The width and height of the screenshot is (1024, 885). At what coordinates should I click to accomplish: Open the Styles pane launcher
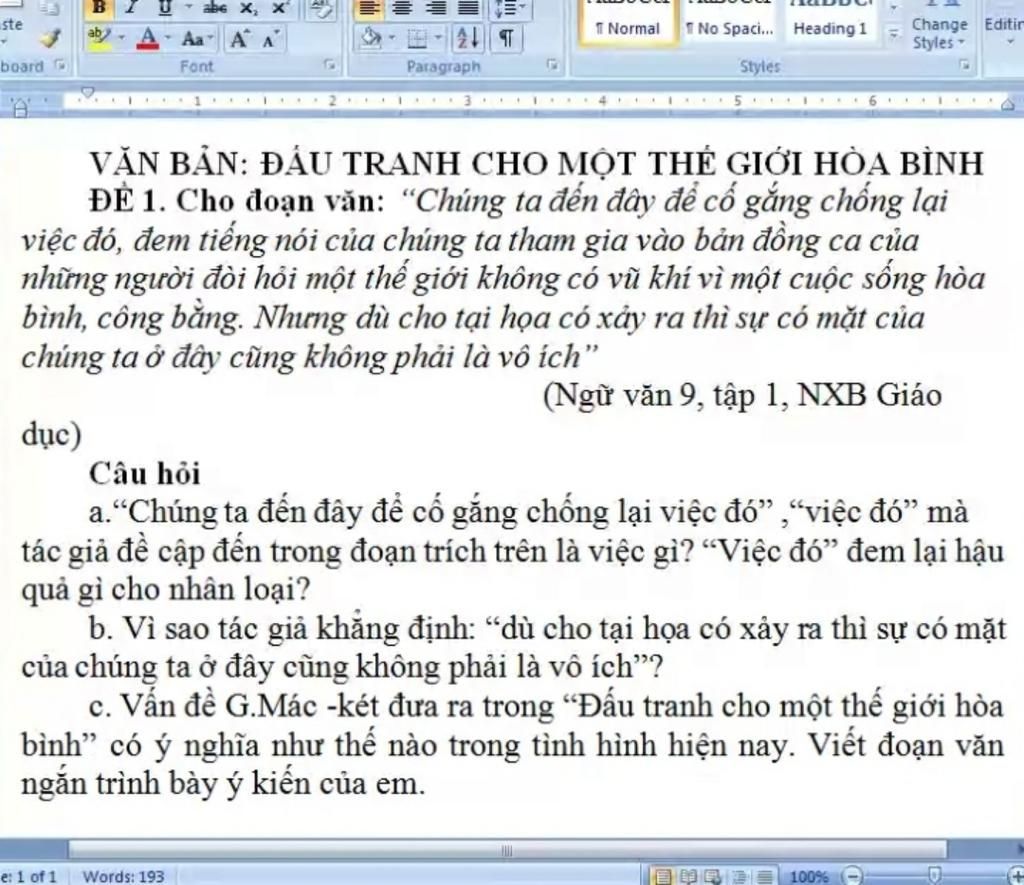click(963, 65)
